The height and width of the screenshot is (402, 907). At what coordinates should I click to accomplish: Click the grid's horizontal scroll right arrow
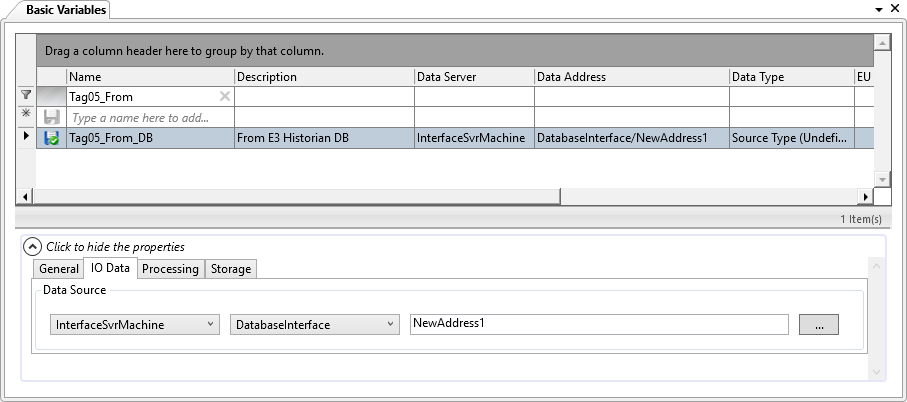[866, 197]
